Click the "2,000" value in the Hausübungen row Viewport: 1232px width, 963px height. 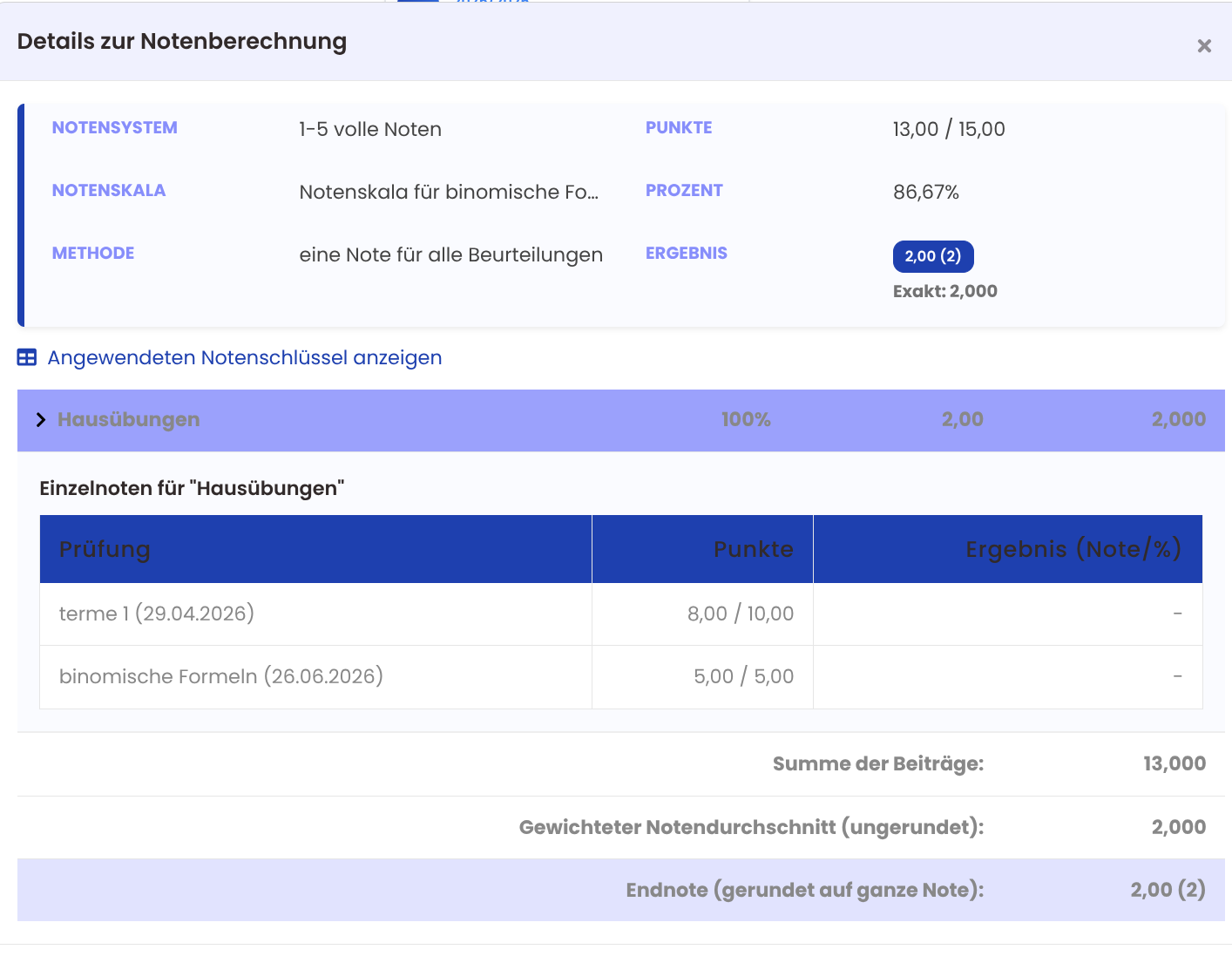(1179, 419)
